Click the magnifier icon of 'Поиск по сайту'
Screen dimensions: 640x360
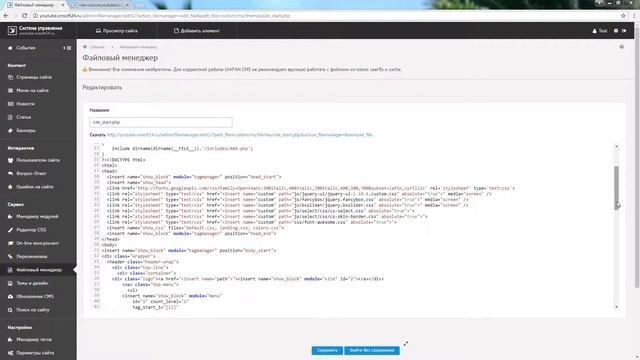[10, 310]
